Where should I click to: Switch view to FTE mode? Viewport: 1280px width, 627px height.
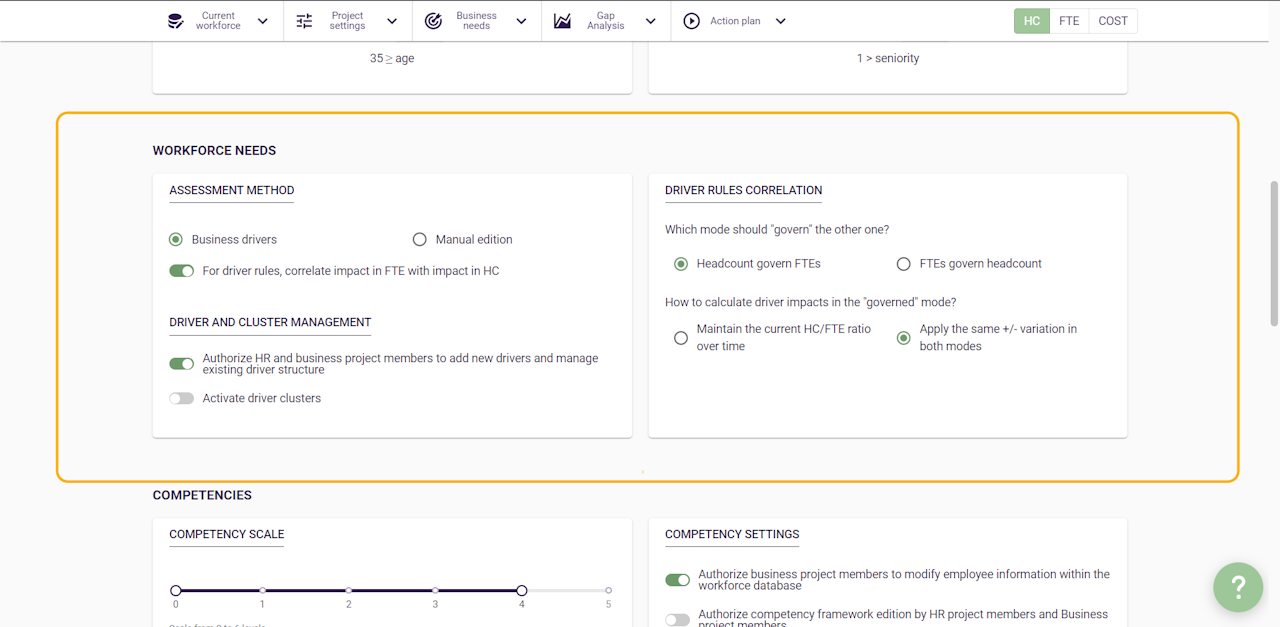pos(1069,21)
